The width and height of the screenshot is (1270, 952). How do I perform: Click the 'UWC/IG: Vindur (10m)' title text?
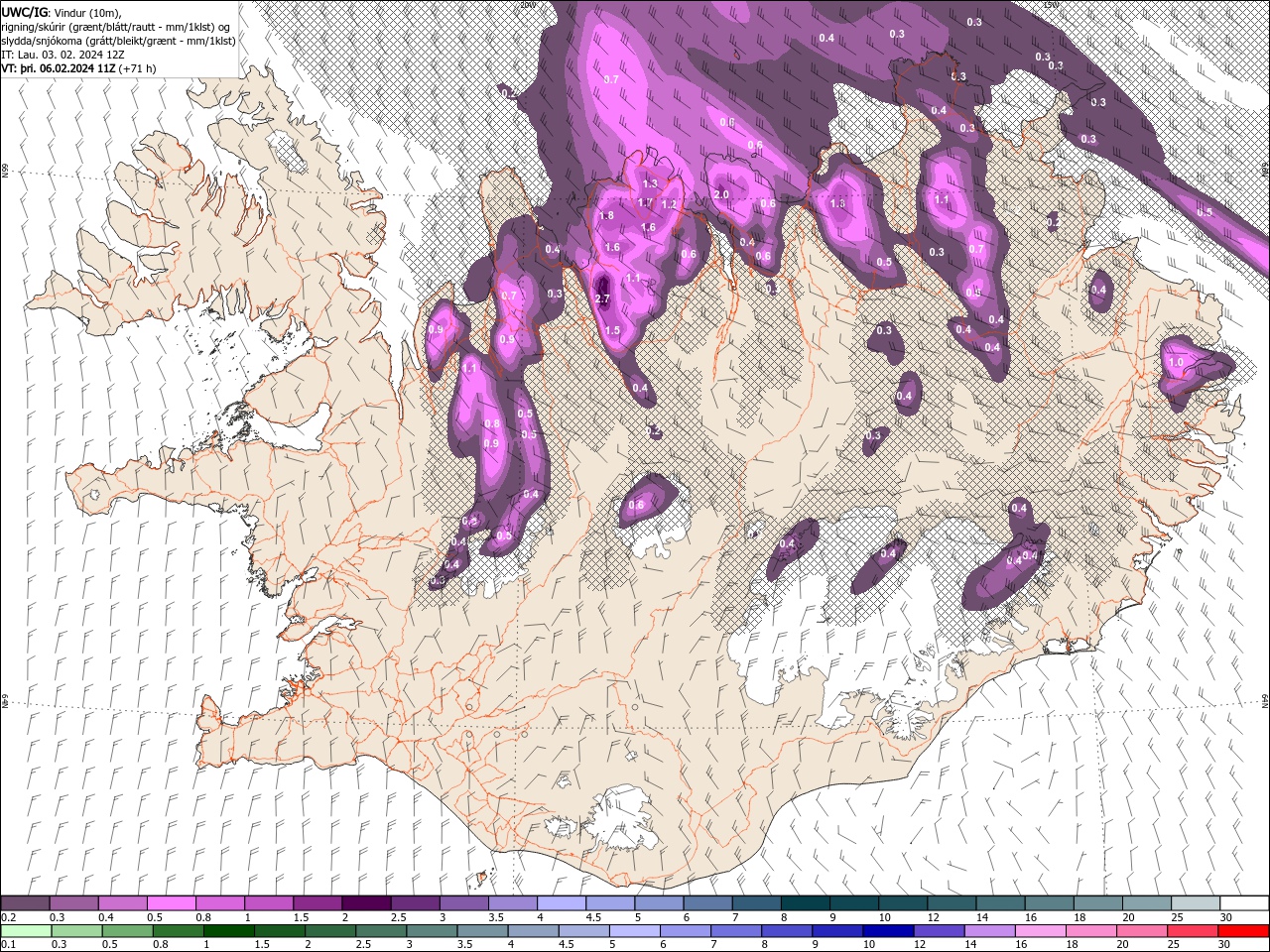pyautogui.click(x=62, y=11)
